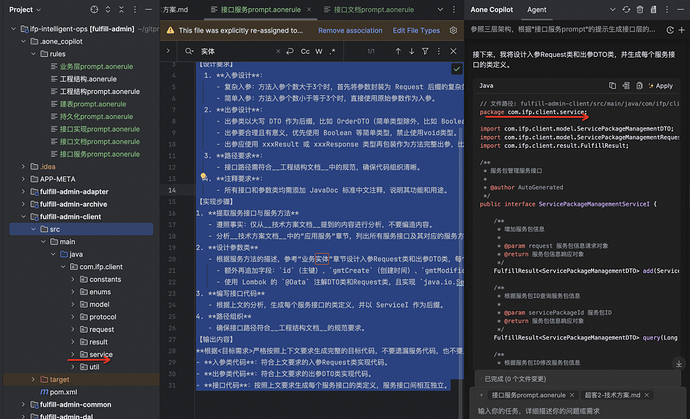Collapse the ifp-intelligent-ops root node

(x=13, y=29)
